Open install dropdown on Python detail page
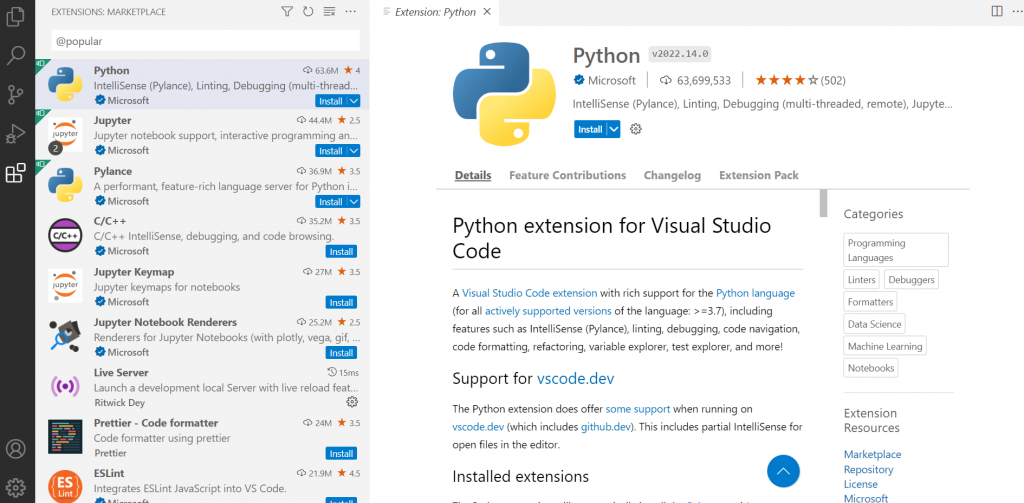This screenshot has width=1024, height=503. 614,129
